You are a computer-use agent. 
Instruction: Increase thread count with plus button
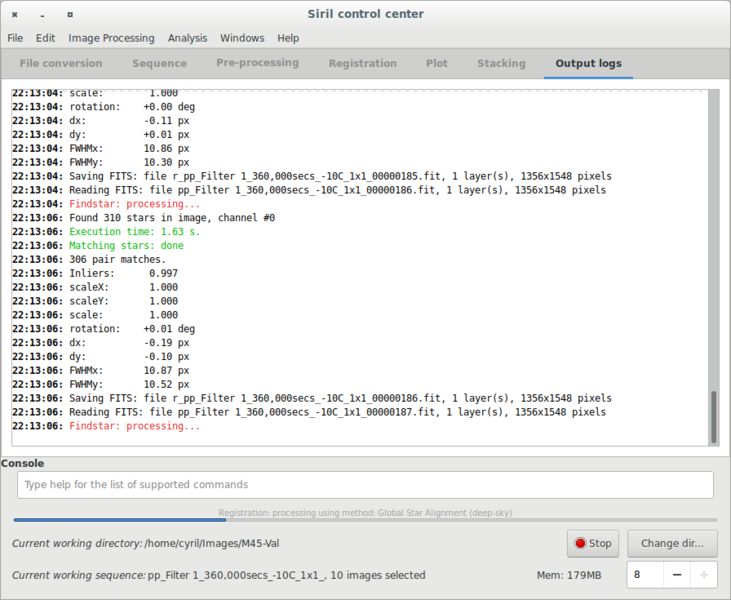[x=704, y=575]
